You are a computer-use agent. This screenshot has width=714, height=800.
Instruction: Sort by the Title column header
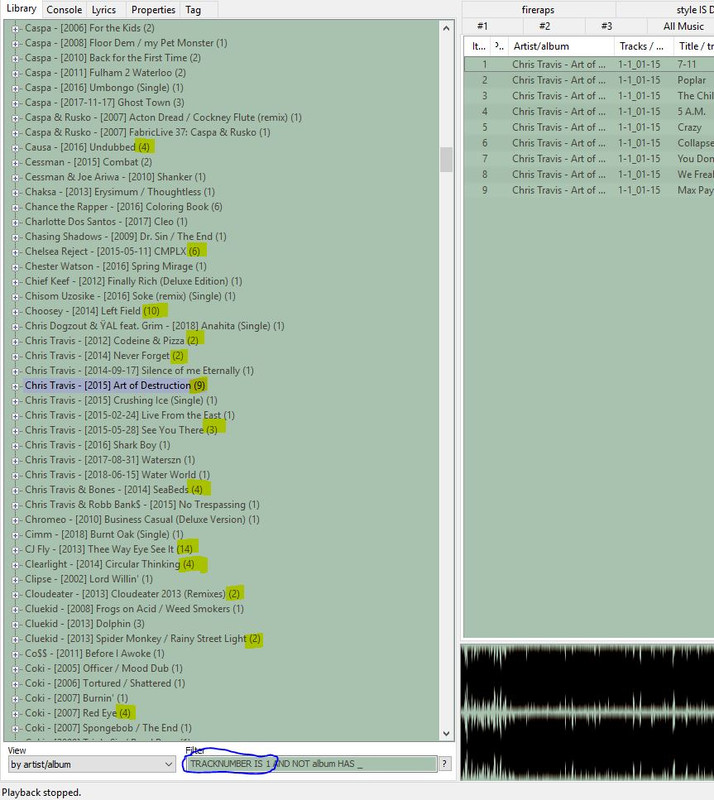[x=694, y=46]
